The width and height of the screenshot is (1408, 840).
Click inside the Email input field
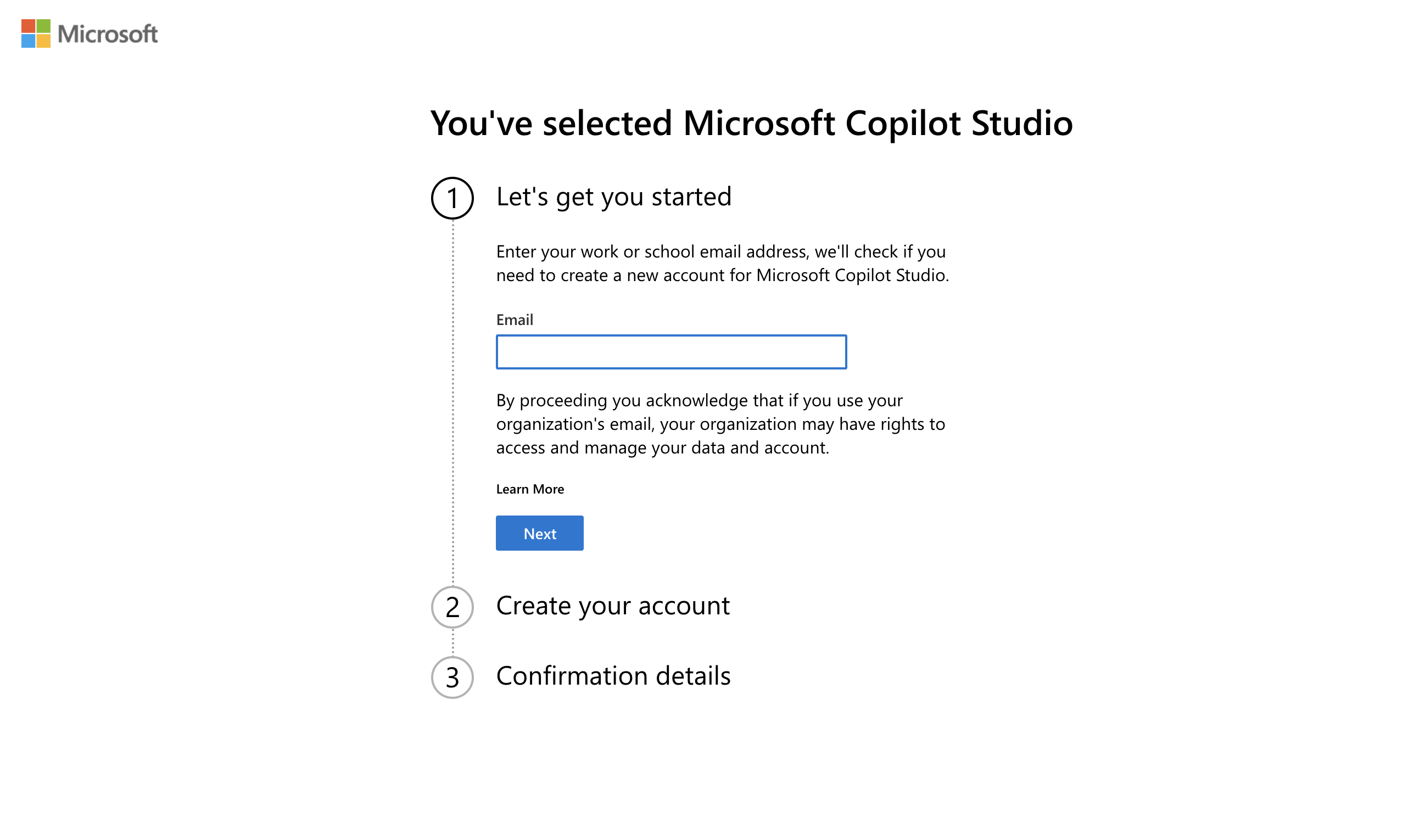[x=671, y=351]
